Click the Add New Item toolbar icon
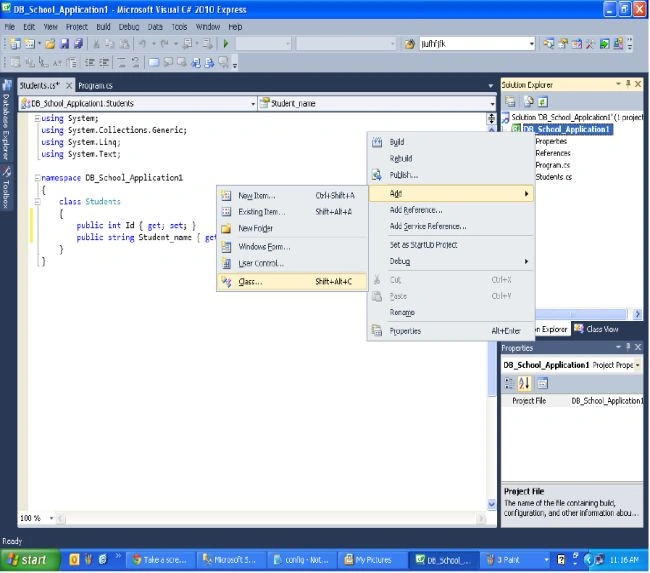The width and height of the screenshot is (650, 573). tap(29, 44)
